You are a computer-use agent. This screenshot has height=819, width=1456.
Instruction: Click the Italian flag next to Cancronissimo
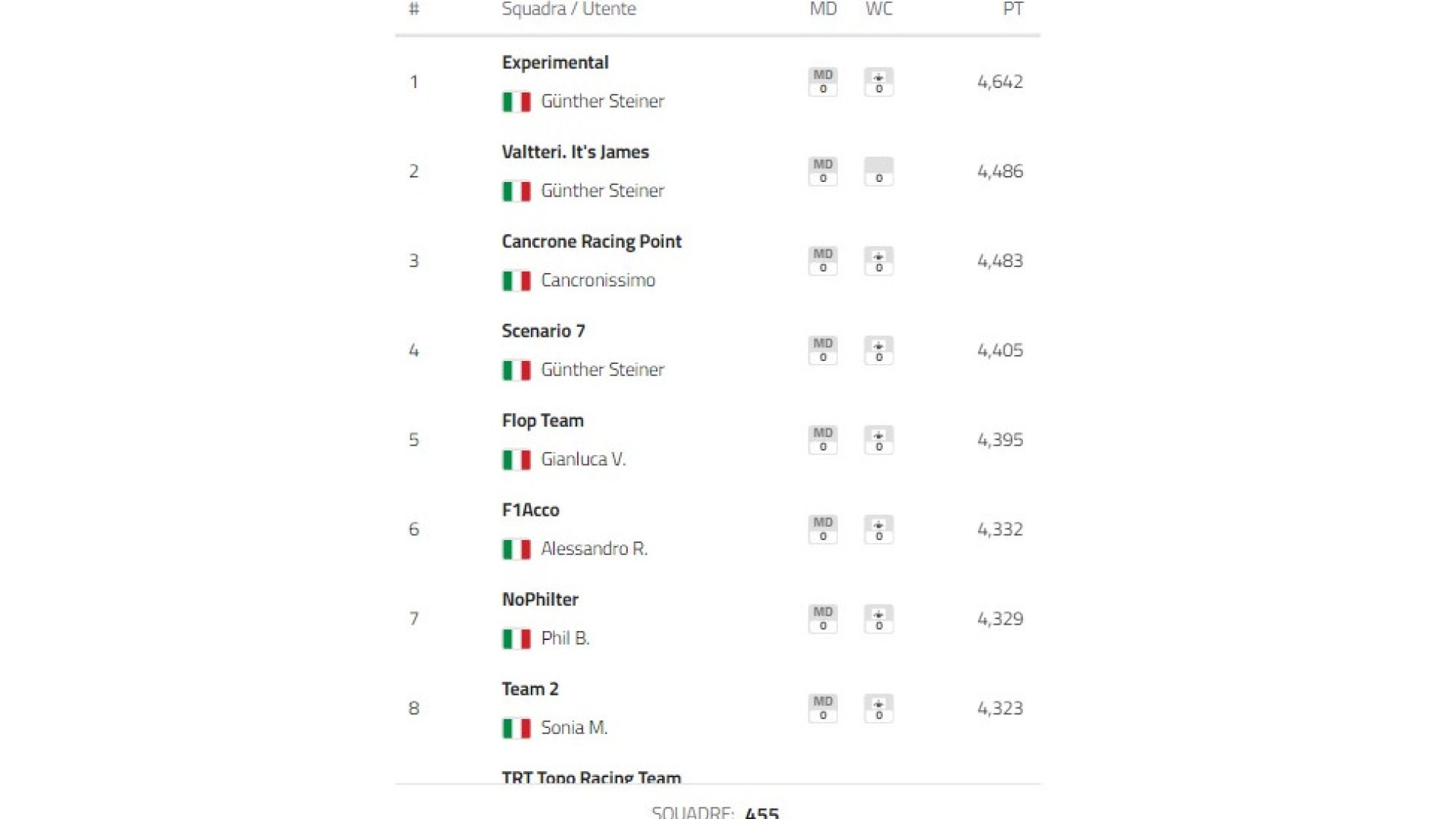(x=516, y=281)
